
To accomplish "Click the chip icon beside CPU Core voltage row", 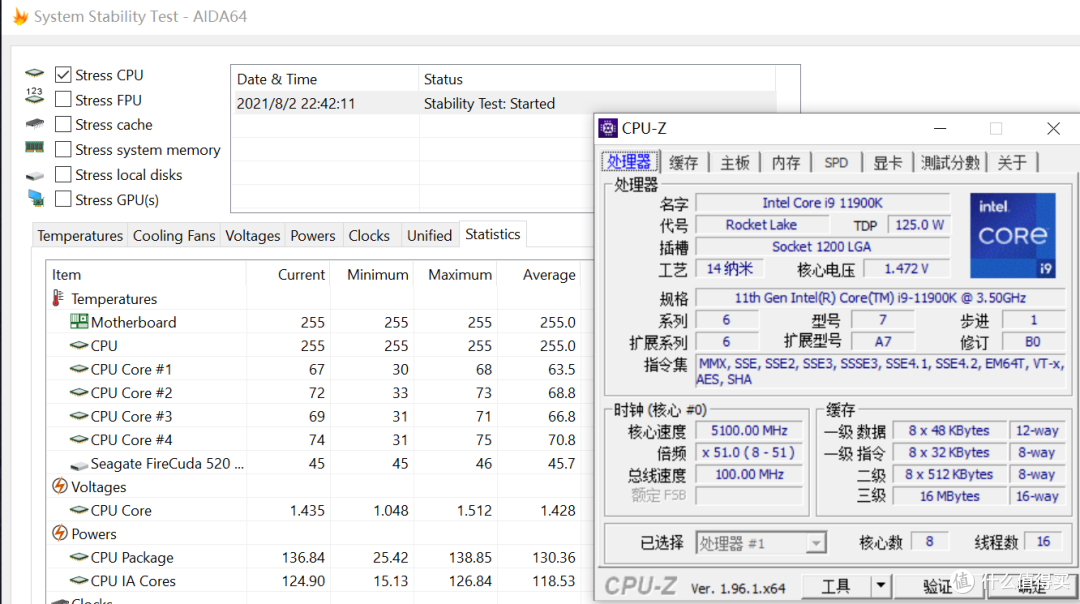I will pyautogui.click(x=79, y=510).
